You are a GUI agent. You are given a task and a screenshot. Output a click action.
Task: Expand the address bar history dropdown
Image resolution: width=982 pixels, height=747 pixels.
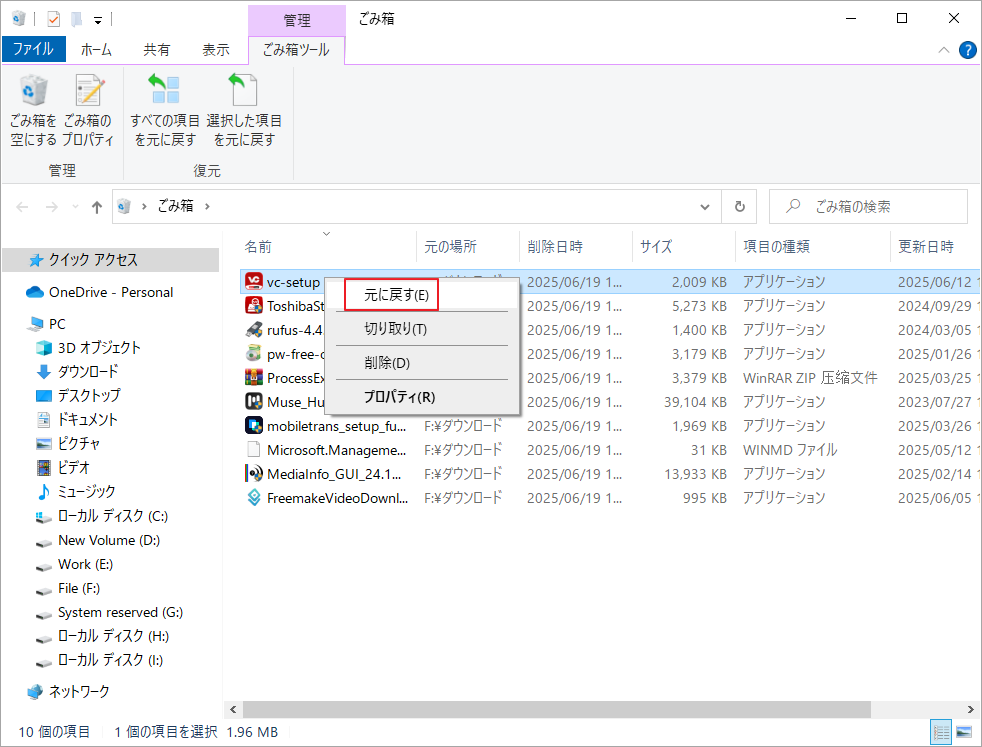(705, 207)
